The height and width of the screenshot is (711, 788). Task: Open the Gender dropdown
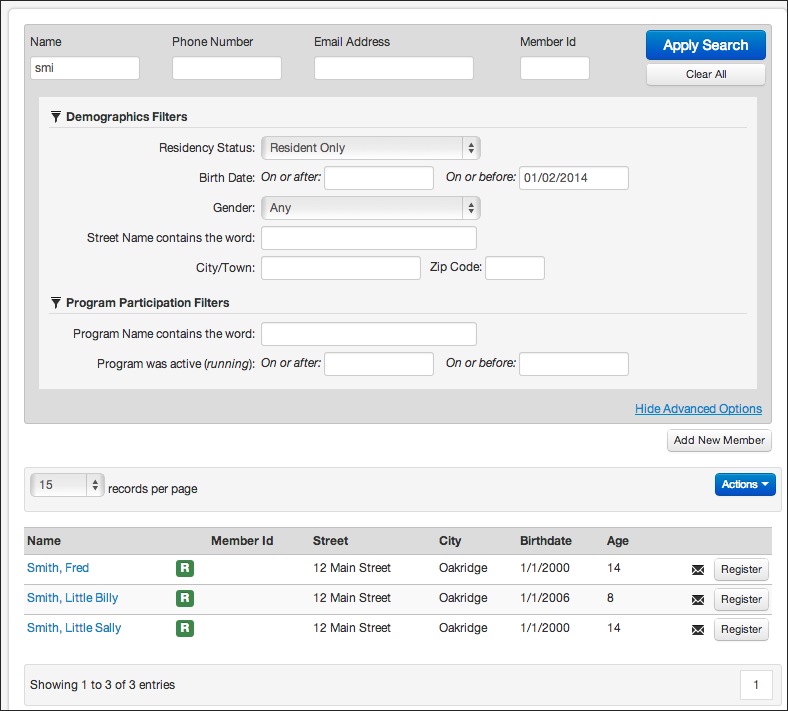click(x=371, y=208)
